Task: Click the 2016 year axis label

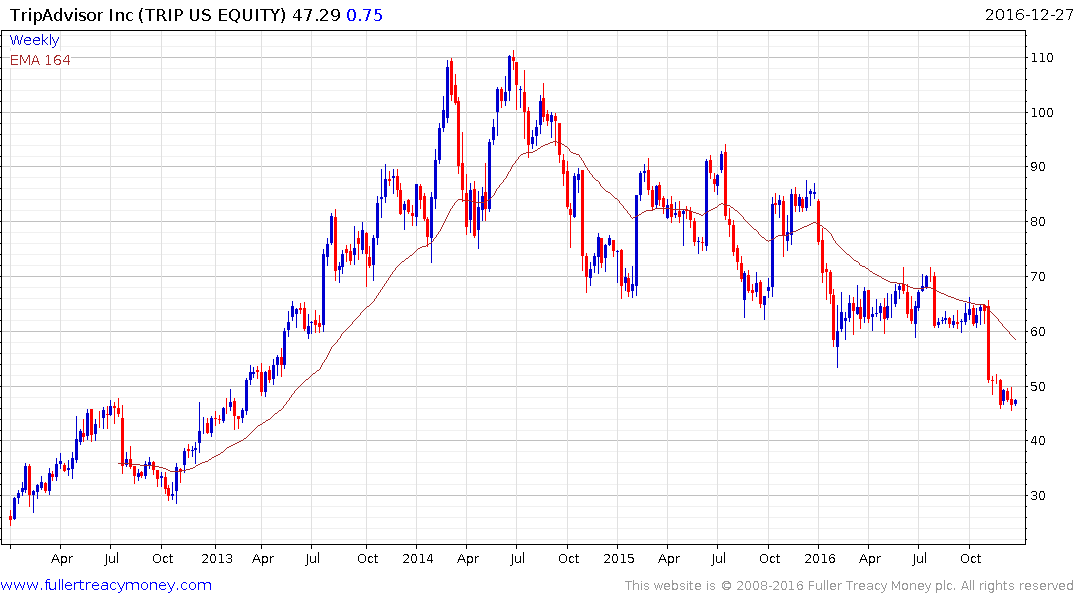Action: [x=820, y=558]
